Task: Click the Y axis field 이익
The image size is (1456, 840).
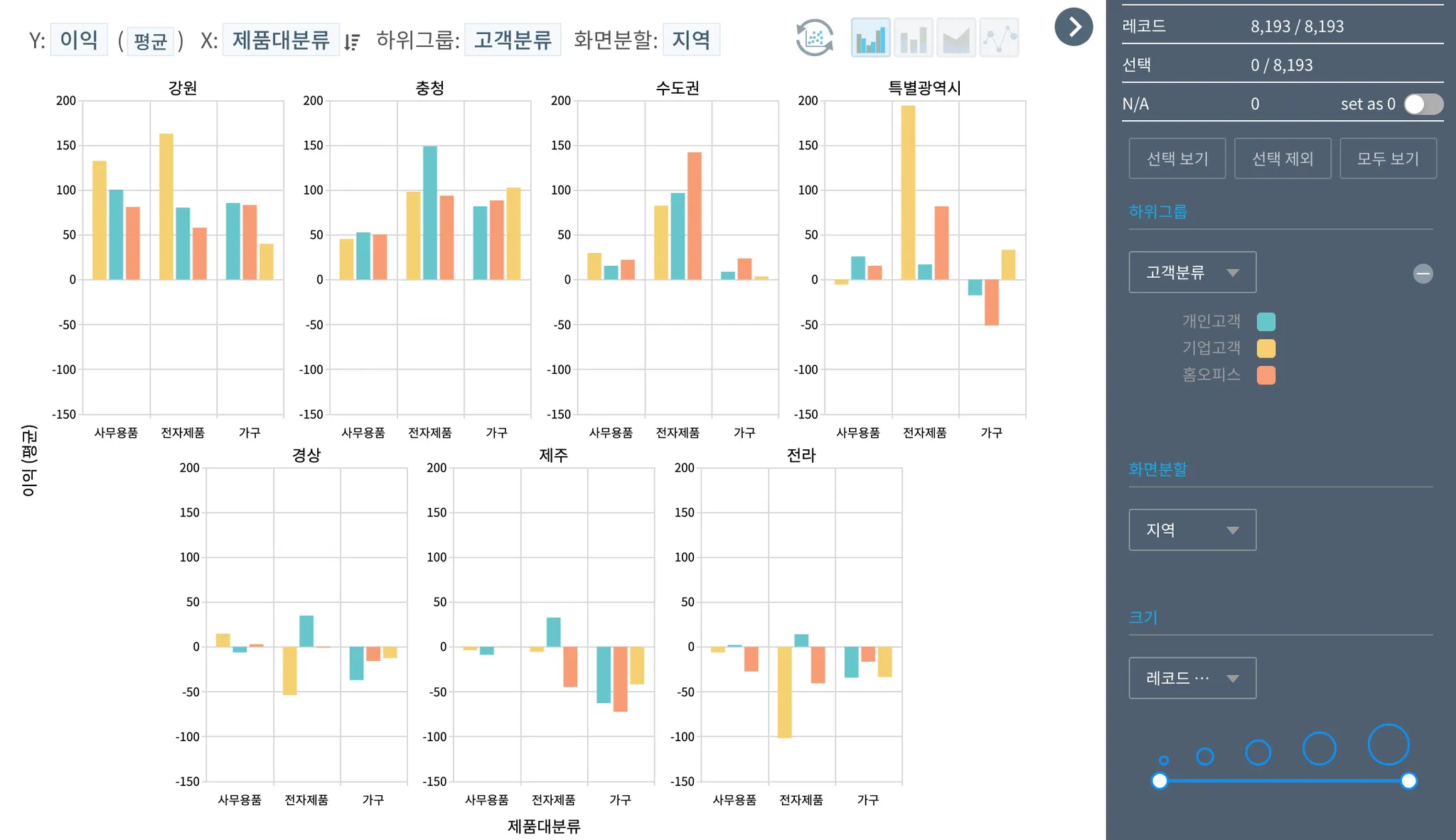Action: click(x=79, y=40)
